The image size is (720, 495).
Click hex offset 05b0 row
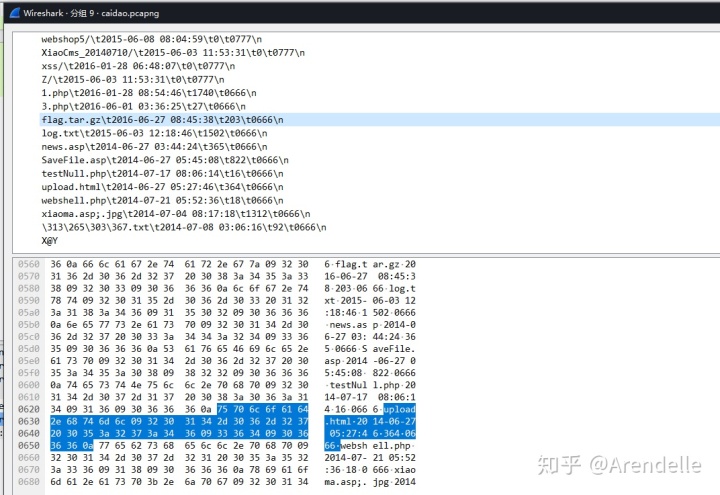[217, 325]
